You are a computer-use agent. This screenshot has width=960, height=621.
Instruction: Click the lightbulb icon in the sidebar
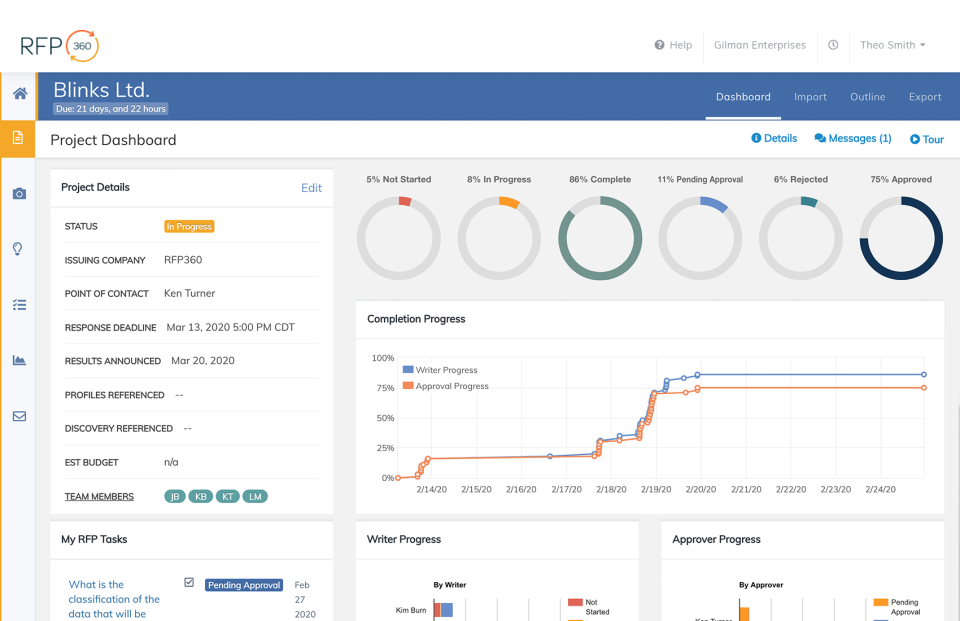pyautogui.click(x=18, y=248)
